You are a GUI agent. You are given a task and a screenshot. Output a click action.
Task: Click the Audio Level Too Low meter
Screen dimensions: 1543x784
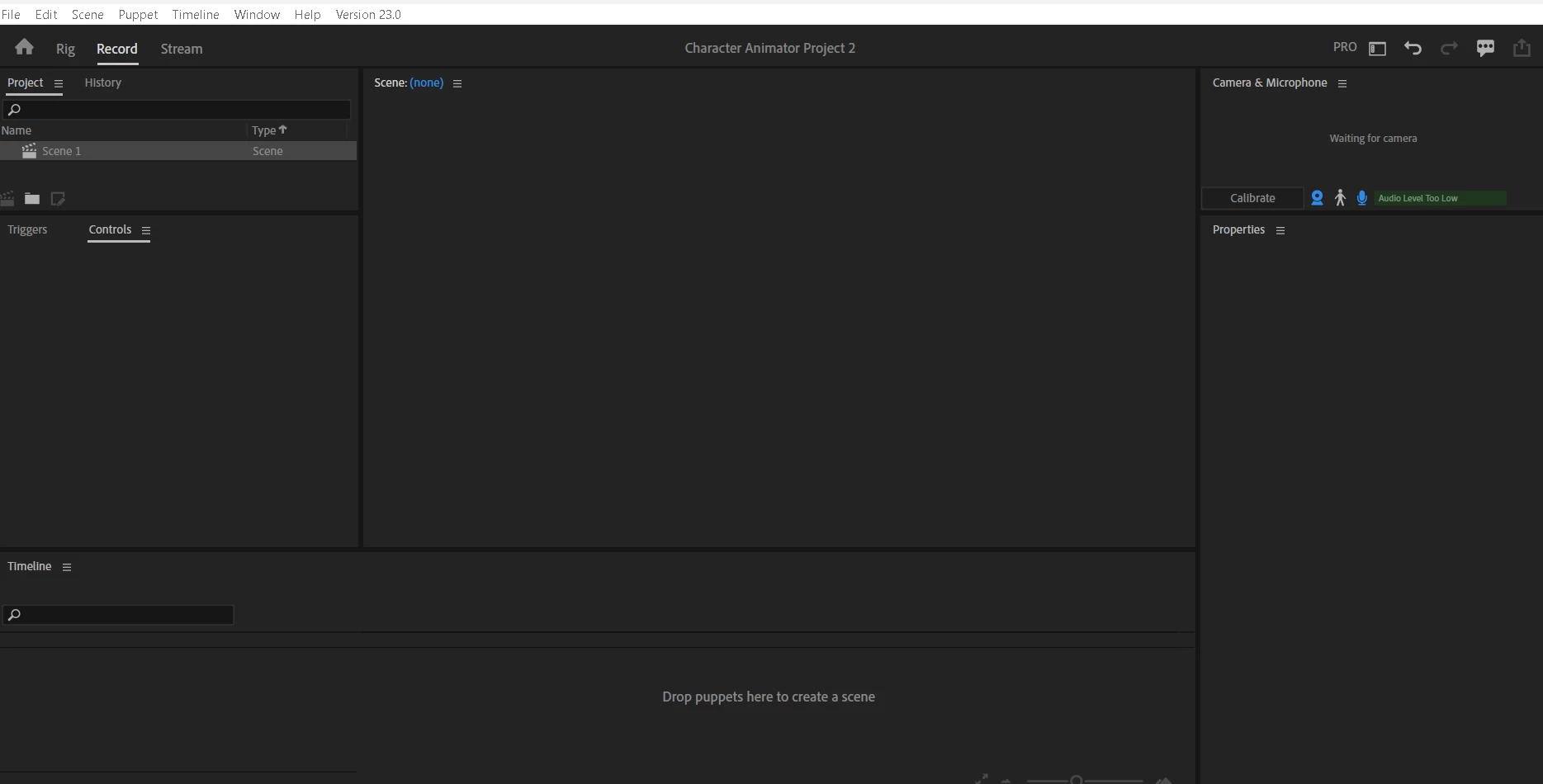click(1440, 198)
